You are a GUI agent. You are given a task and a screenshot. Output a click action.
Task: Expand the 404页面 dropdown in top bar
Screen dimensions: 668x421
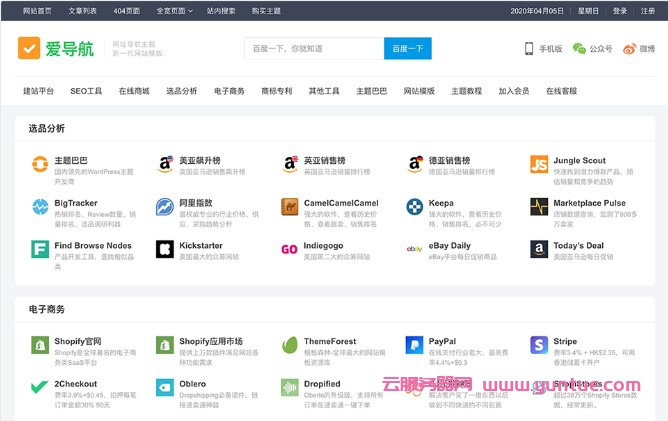click(x=127, y=11)
